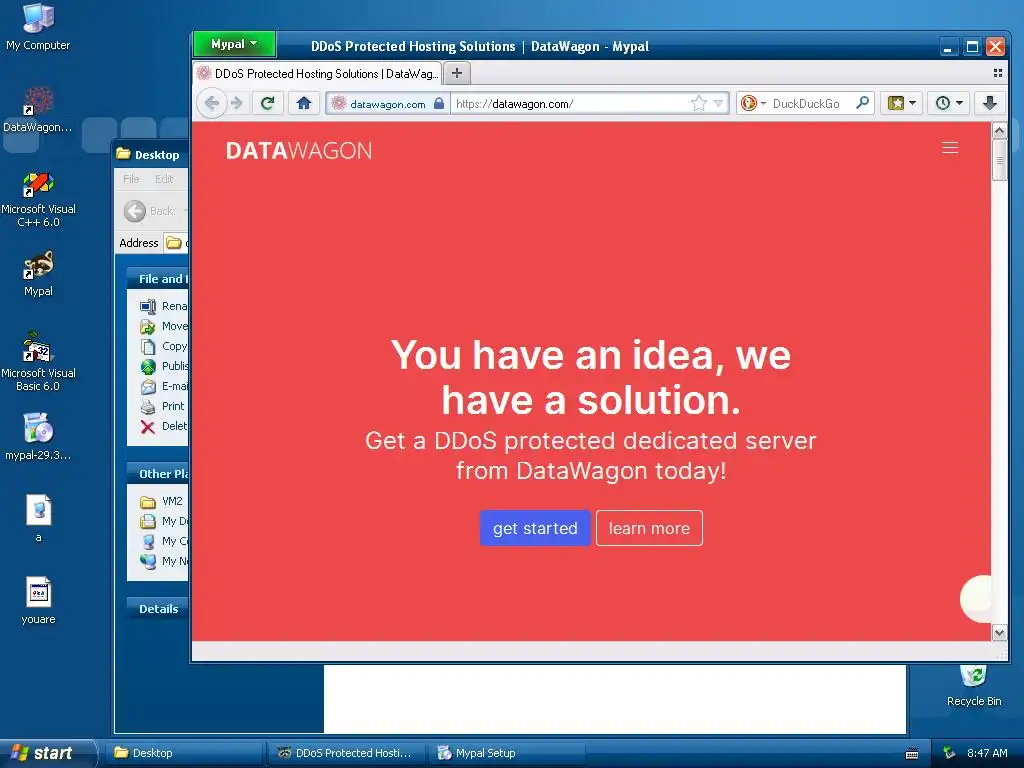
Task: Click the Rename task in Desktop window
Action: 163,306
